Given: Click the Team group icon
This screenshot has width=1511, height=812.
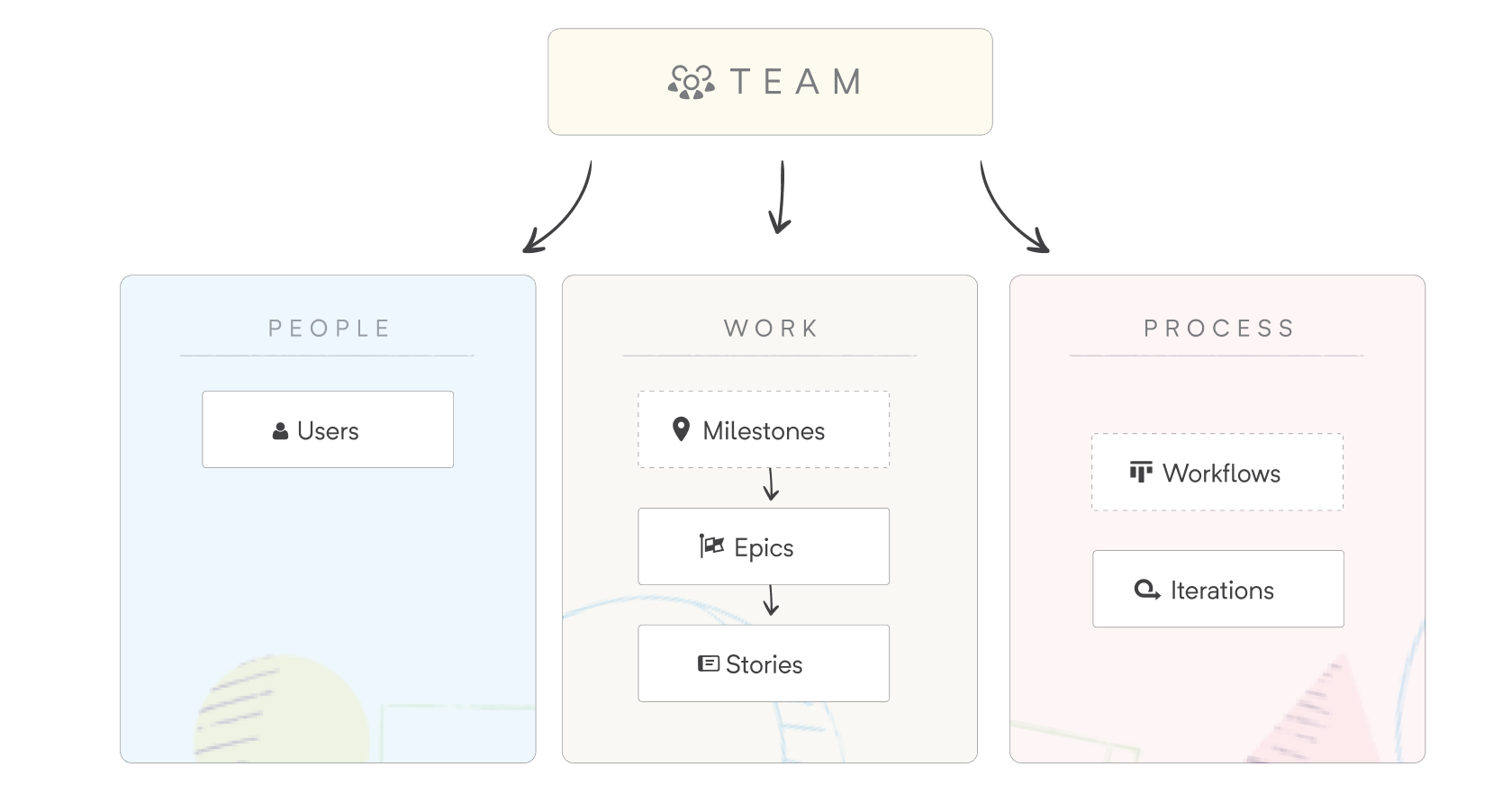Looking at the screenshot, I should point(691,82).
